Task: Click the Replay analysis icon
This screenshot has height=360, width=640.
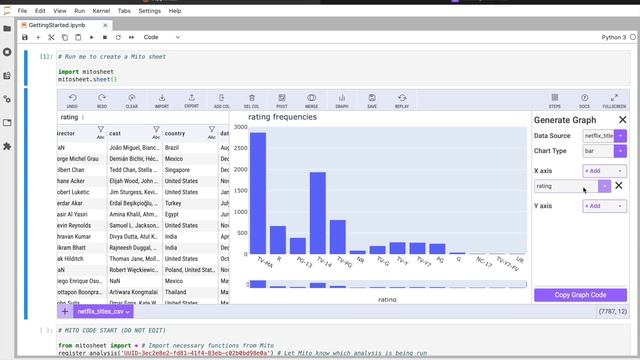Action: (402, 100)
